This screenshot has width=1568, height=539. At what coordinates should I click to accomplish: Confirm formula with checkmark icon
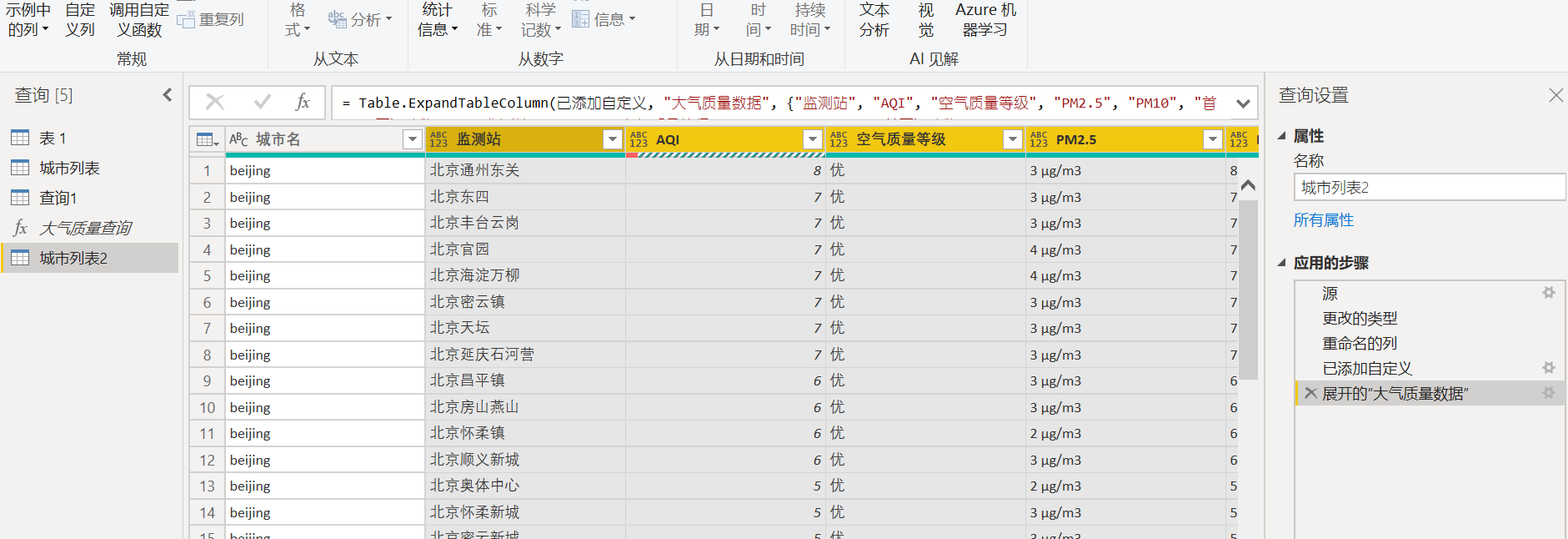click(x=262, y=102)
